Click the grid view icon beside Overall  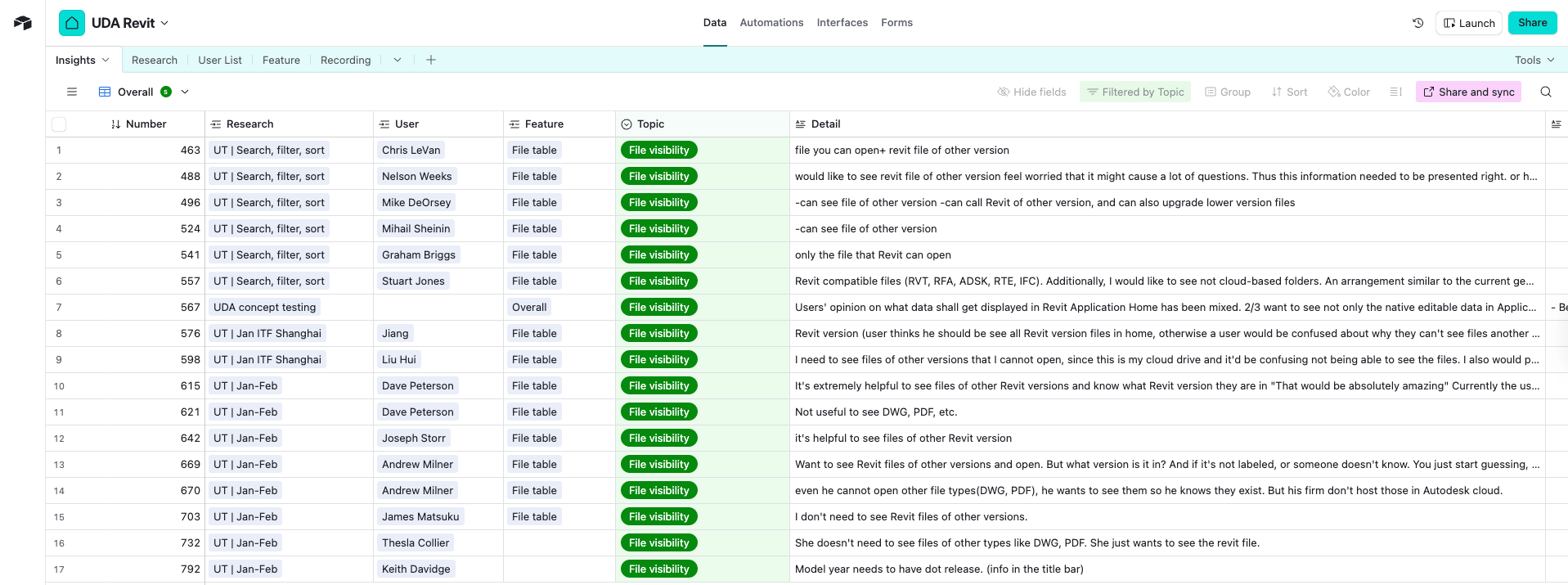click(x=105, y=92)
